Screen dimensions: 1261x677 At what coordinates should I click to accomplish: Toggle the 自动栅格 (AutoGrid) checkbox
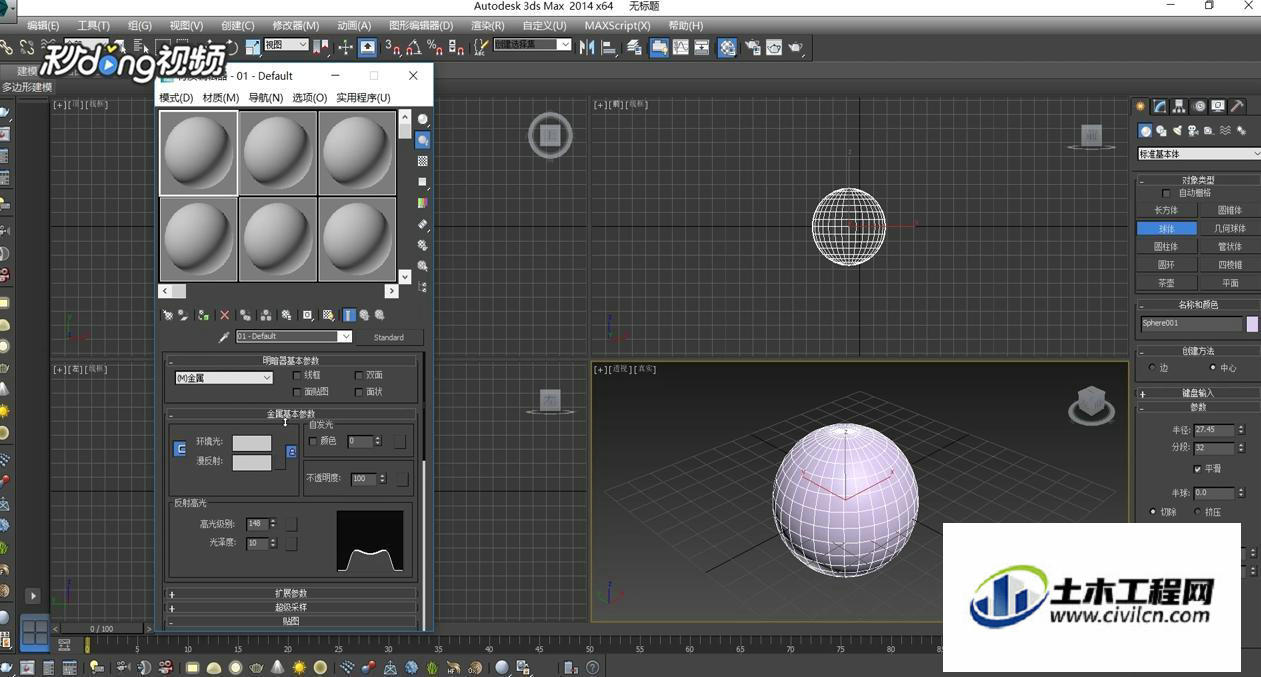[x=1166, y=193]
